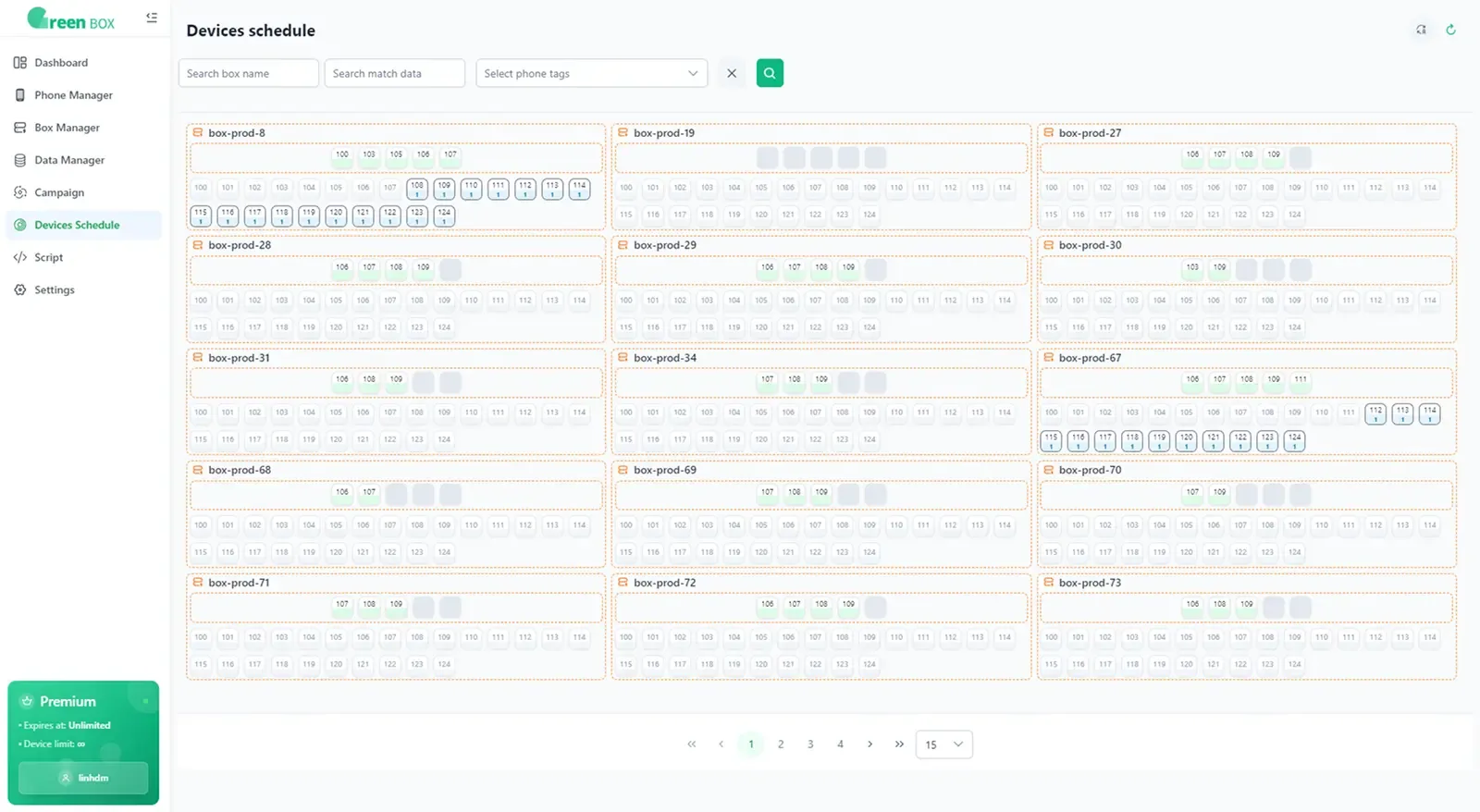1480x812 pixels.
Task: Click box icon beside box-prod-19
Action: click(623, 132)
